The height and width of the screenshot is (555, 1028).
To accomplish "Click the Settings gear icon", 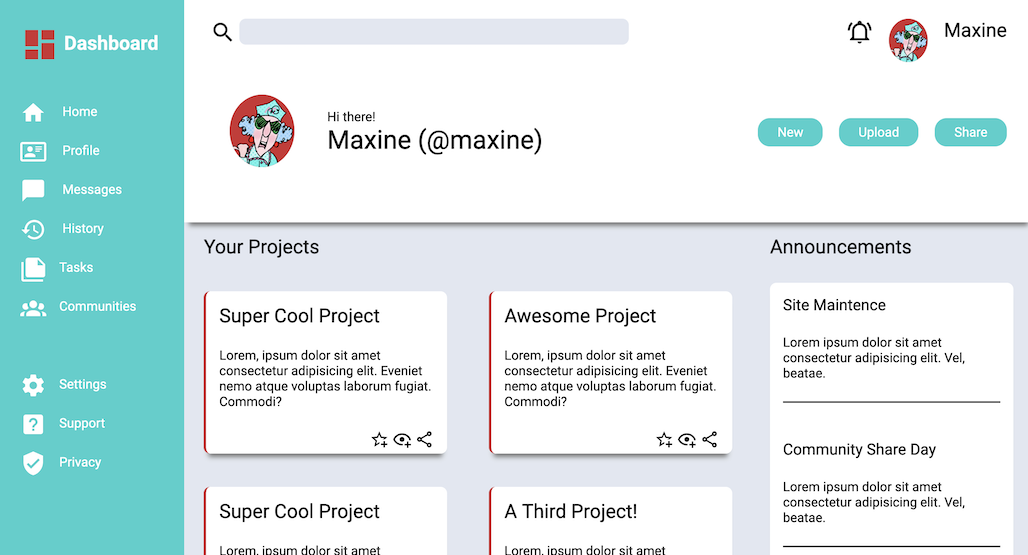I will click(x=33, y=385).
